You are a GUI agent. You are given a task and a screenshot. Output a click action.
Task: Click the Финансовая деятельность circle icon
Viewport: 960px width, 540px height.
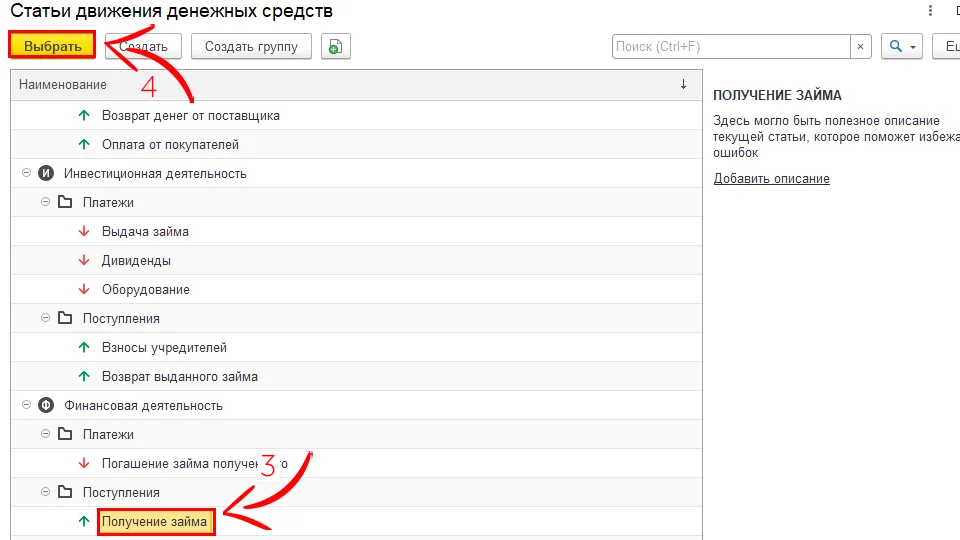tap(46, 405)
